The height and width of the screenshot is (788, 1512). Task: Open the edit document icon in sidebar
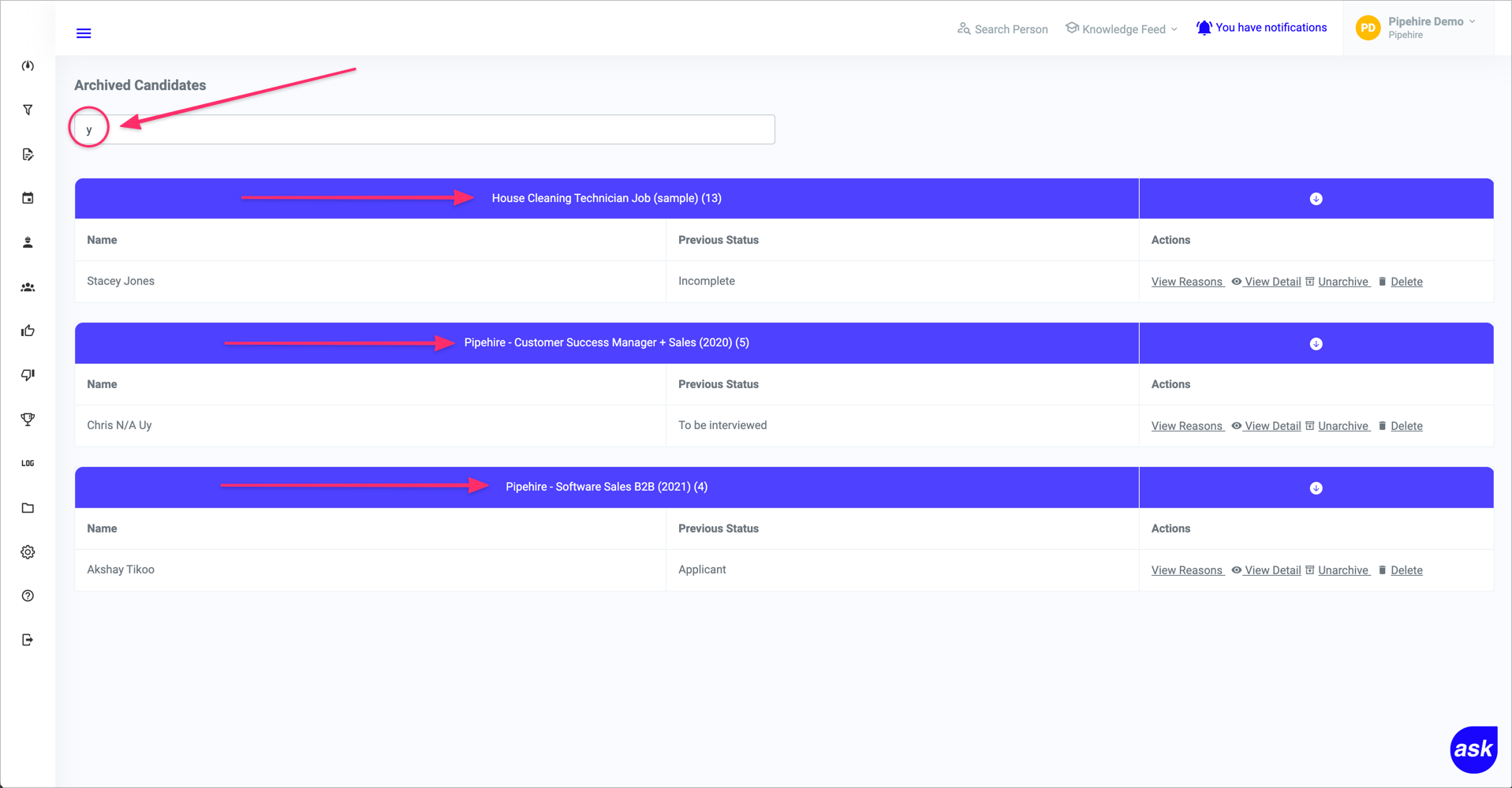[x=28, y=154]
